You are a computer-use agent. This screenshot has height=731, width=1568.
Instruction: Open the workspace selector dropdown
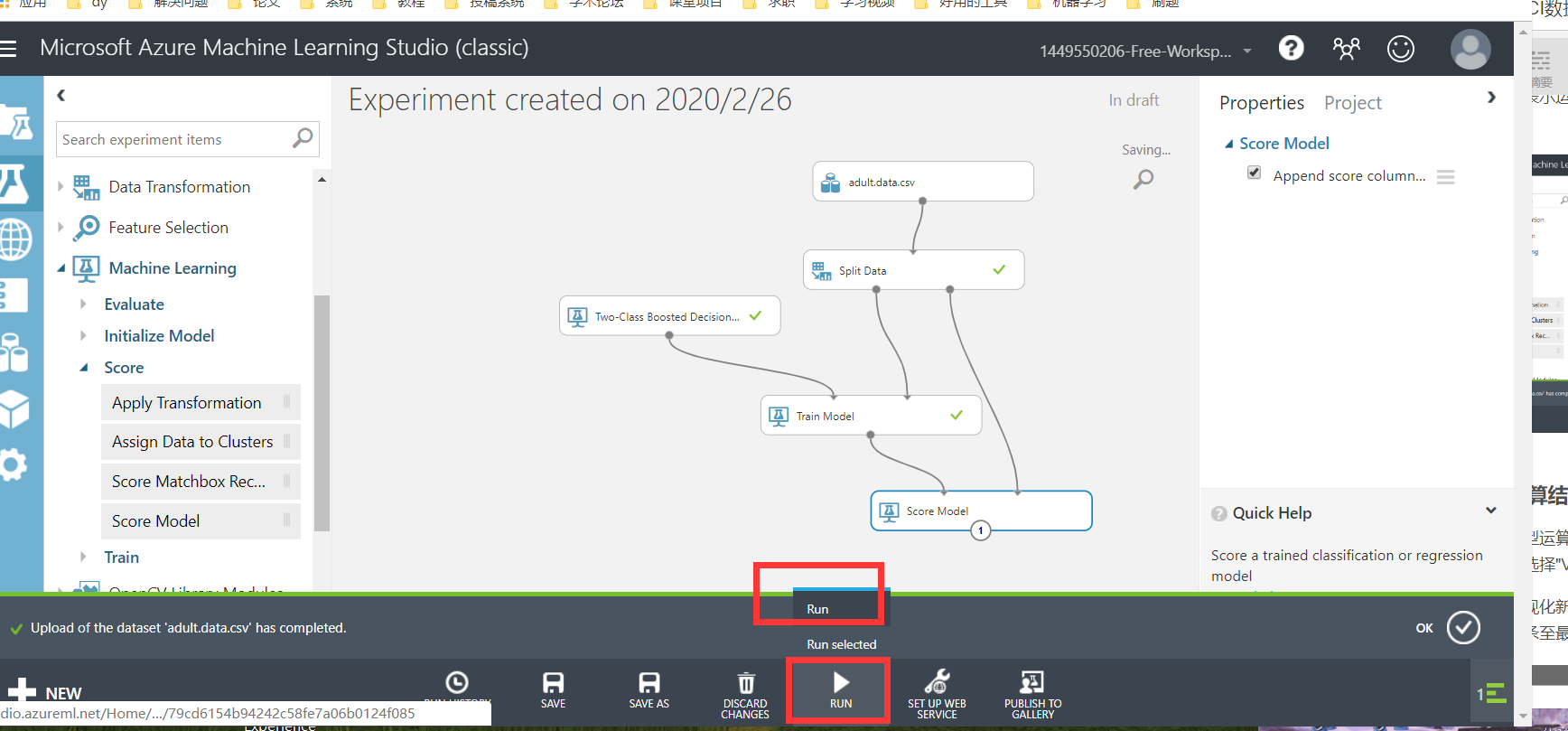pyautogui.click(x=1145, y=52)
